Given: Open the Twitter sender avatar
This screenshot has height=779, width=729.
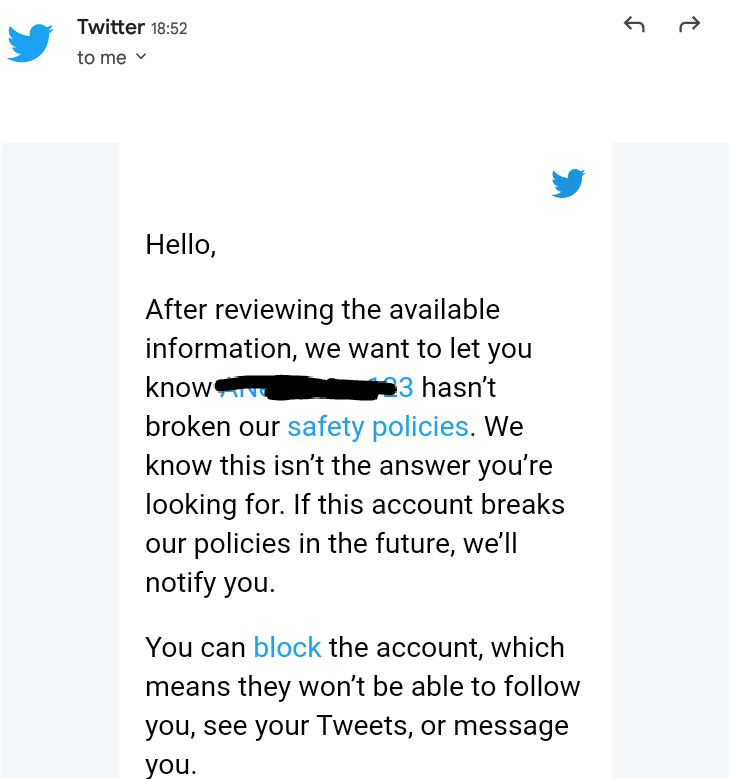Looking at the screenshot, I should 30,42.
